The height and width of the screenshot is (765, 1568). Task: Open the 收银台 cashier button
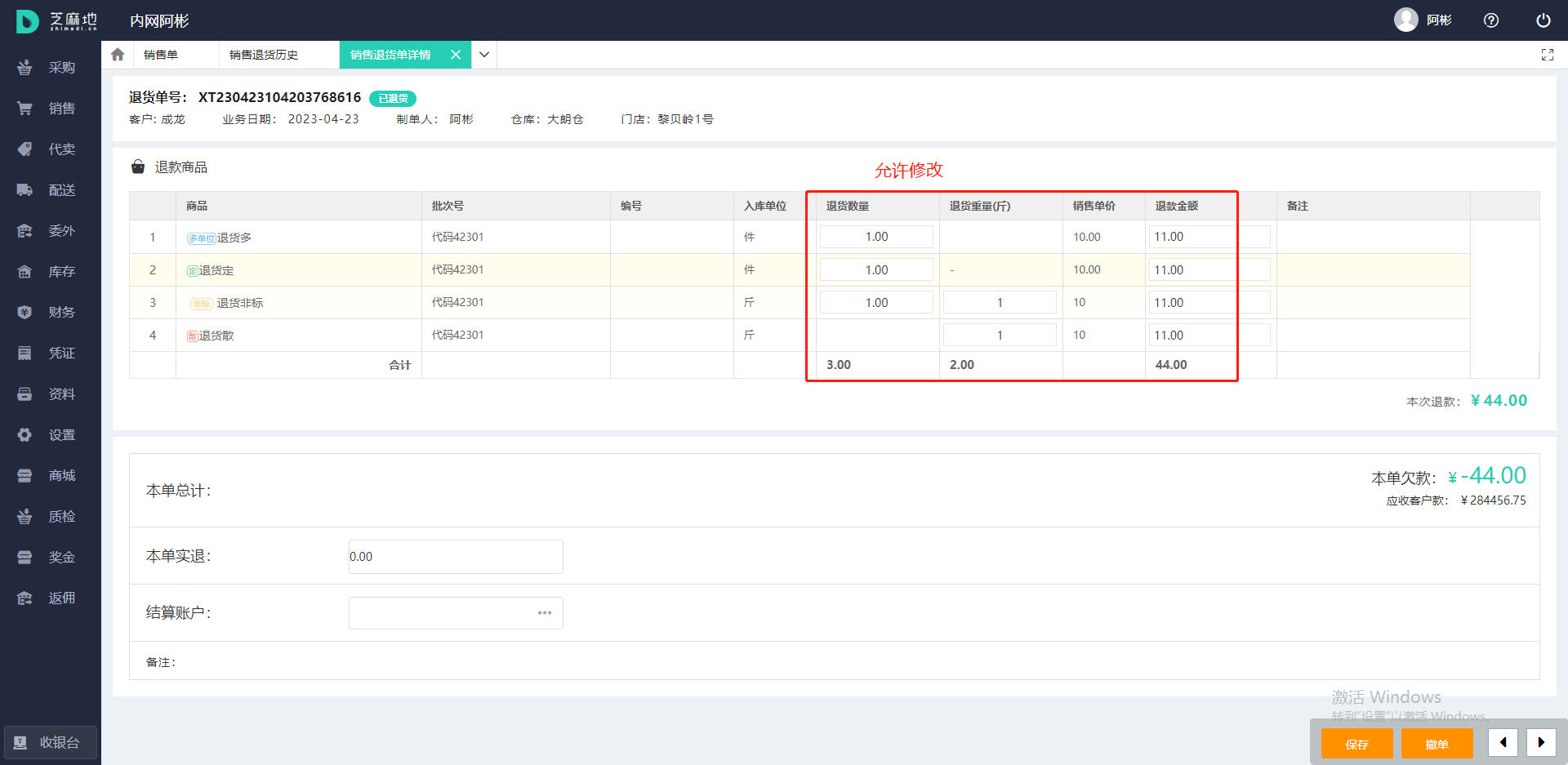[51, 743]
